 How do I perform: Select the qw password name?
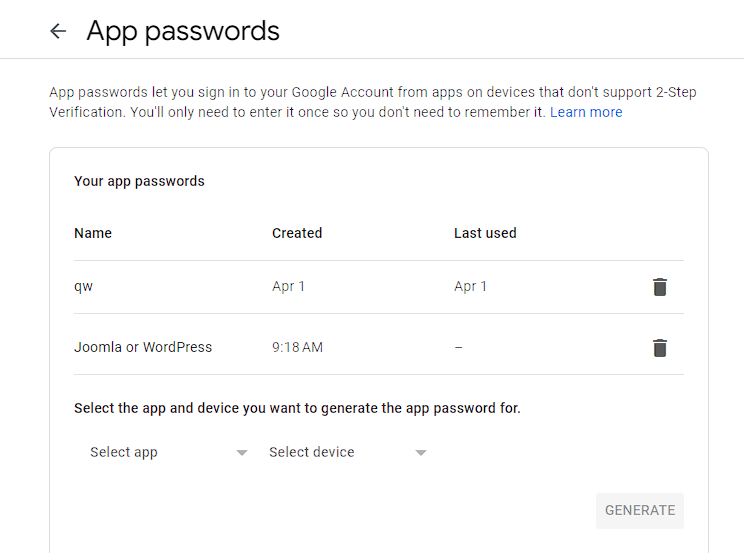click(x=83, y=287)
